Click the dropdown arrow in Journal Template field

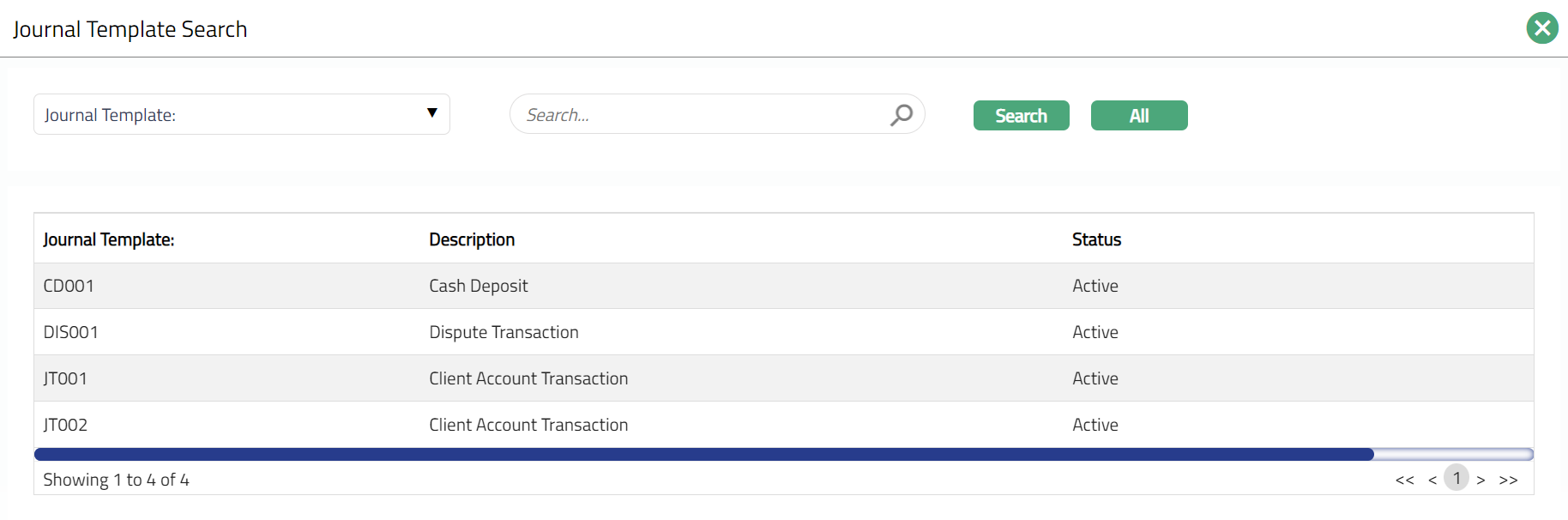coord(431,113)
